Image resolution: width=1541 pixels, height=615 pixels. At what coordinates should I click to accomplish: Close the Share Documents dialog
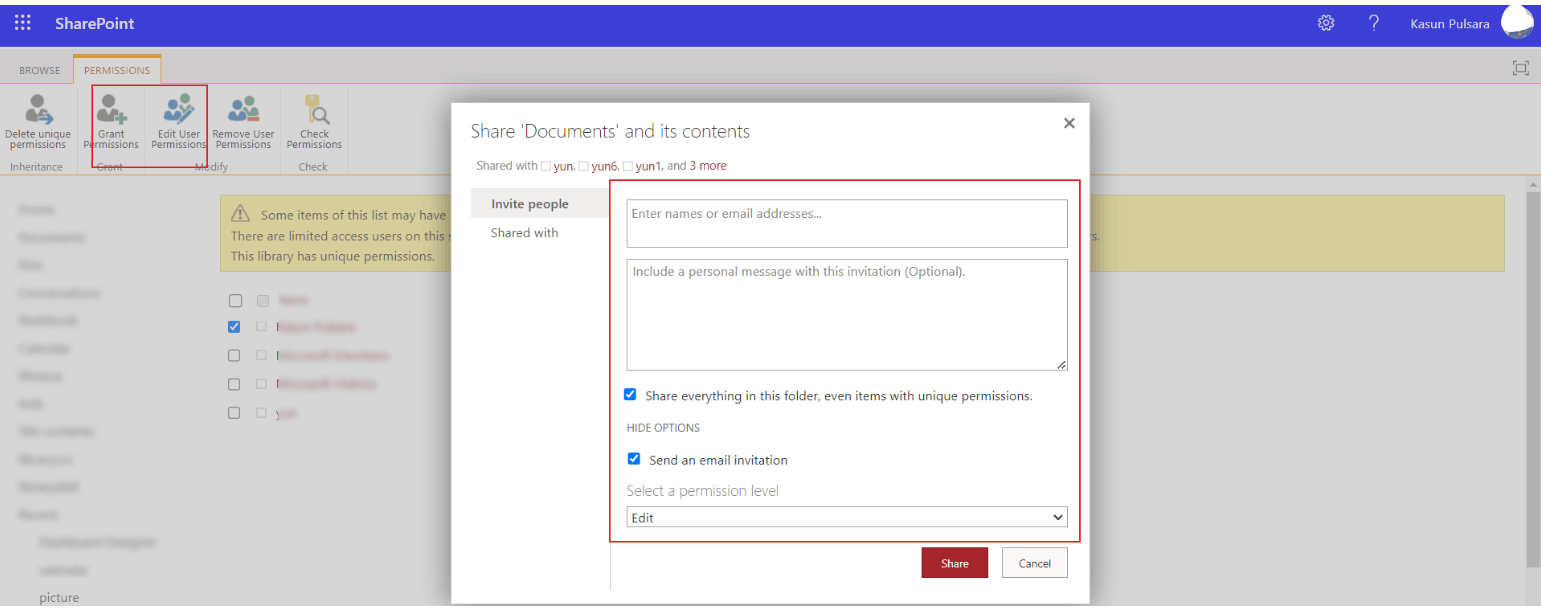(1069, 123)
